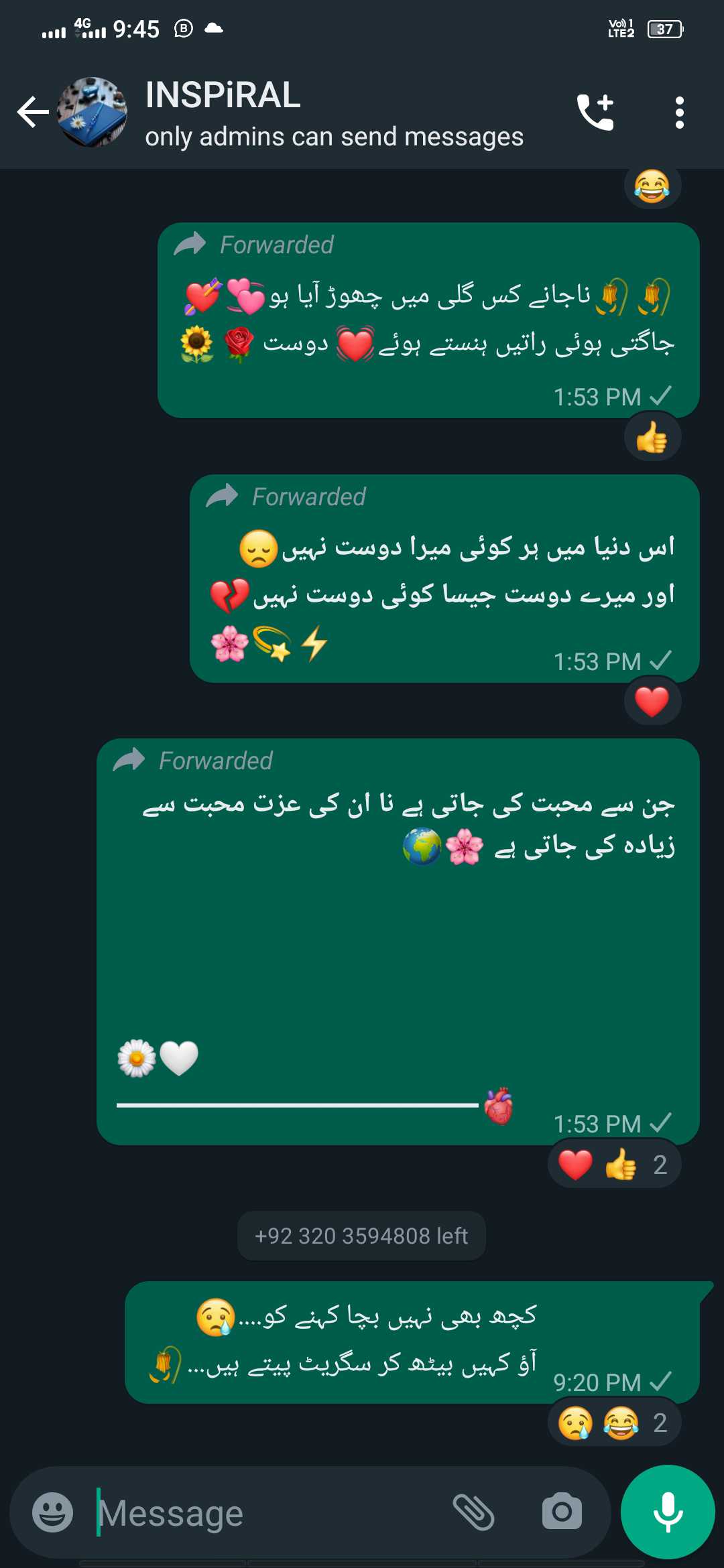Tap the back arrow to leave chat

pyautogui.click(x=33, y=112)
